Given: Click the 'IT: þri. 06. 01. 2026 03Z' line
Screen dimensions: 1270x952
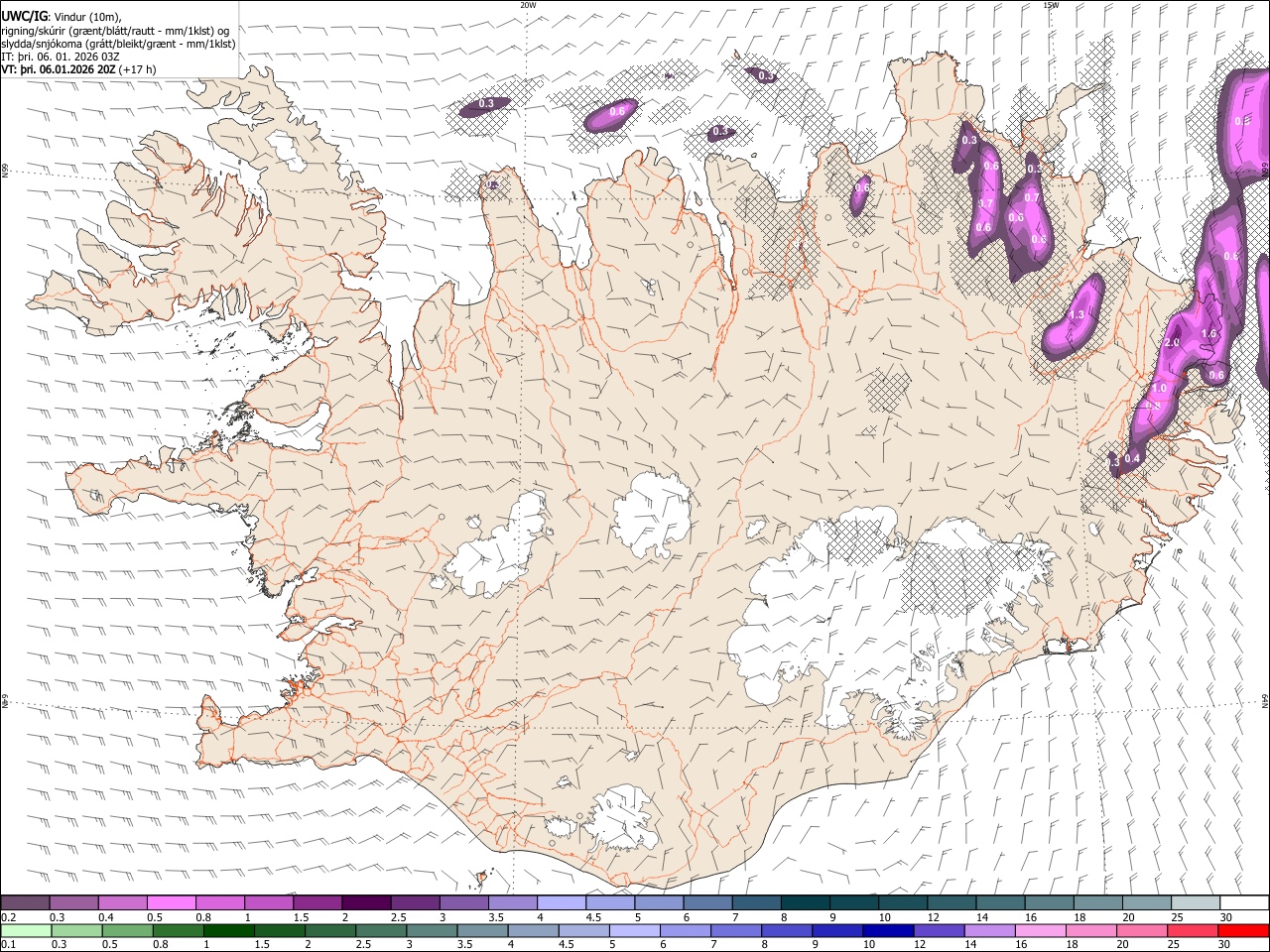Looking at the screenshot, I should 61,58.
